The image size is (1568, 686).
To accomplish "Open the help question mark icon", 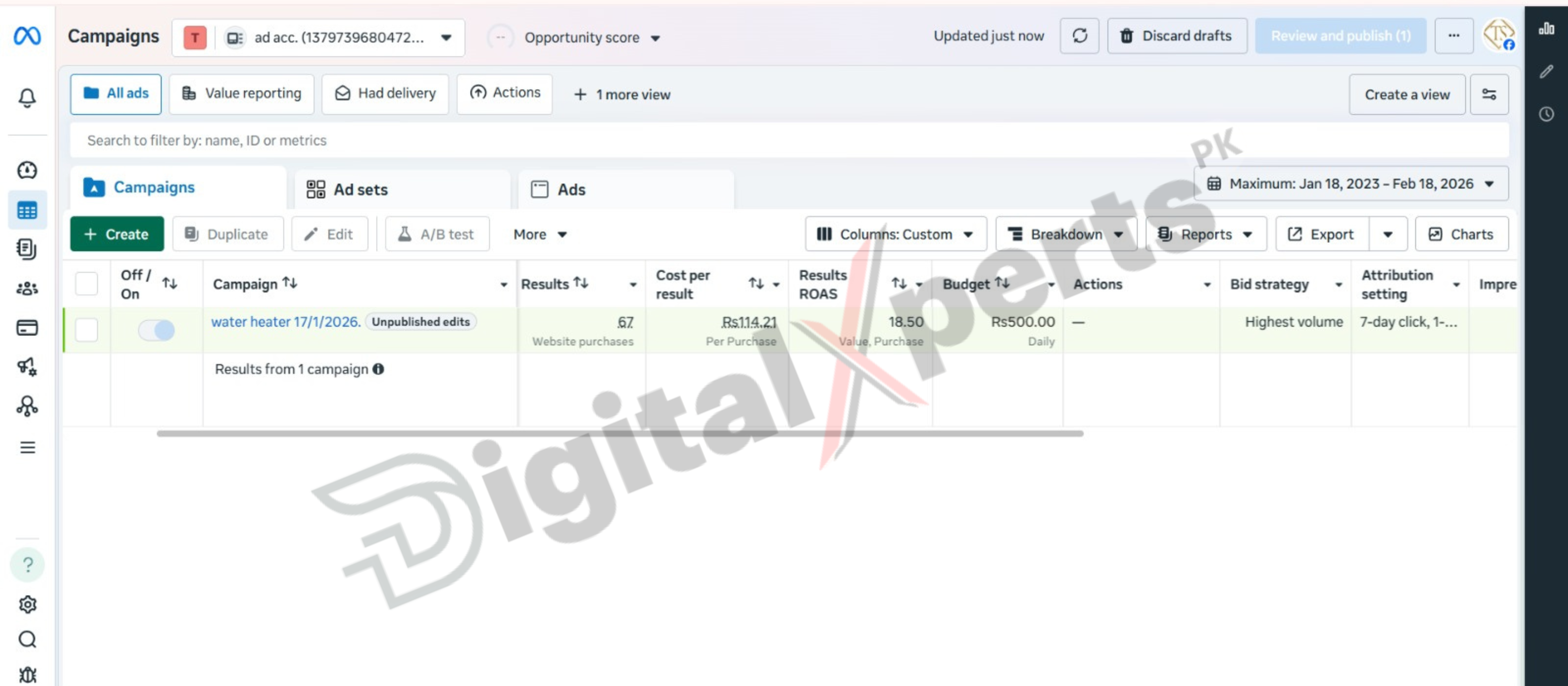I will 27,565.
